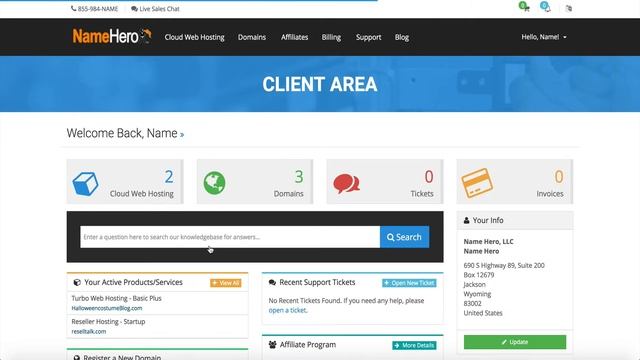The image size is (640, 360).
Task: Open the shopping cart icon
Action: pyautogui.click(x=524, y=7)
